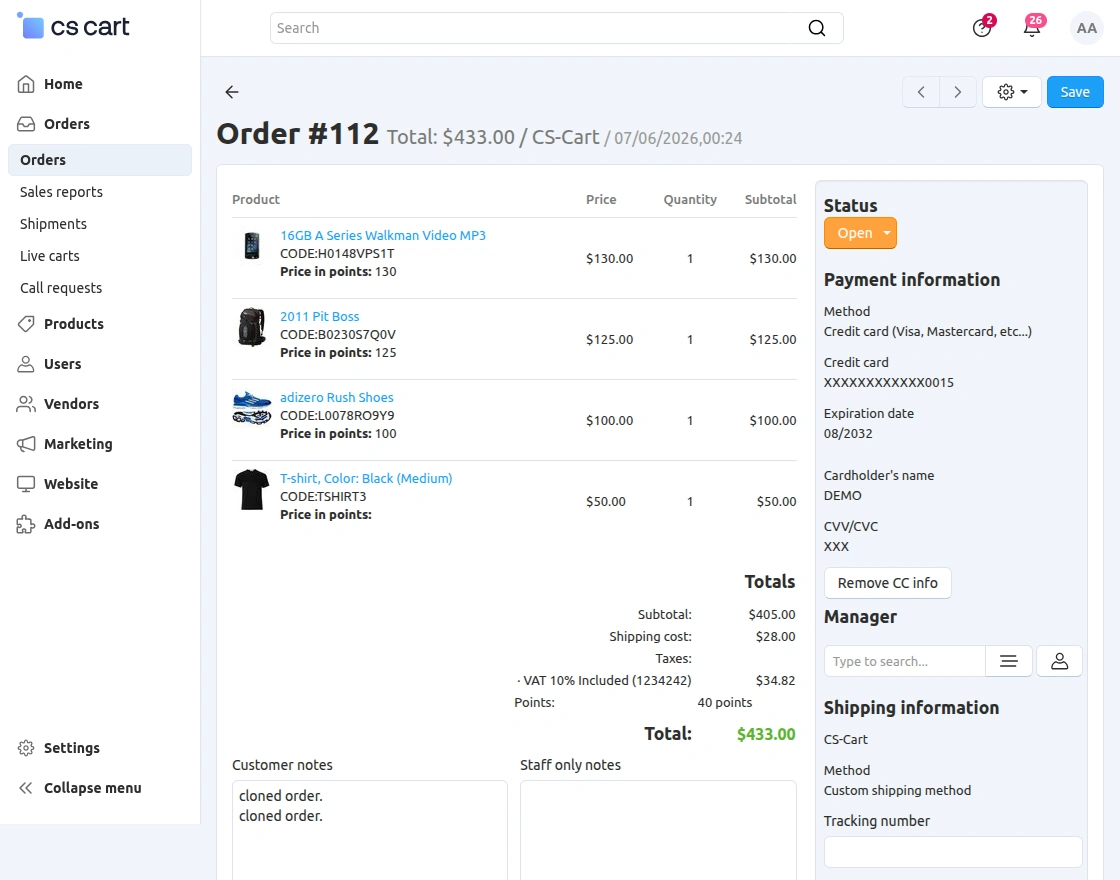The image size is (1120, 880).
Task: Open Call requests
Action: [x=61, y=289]
